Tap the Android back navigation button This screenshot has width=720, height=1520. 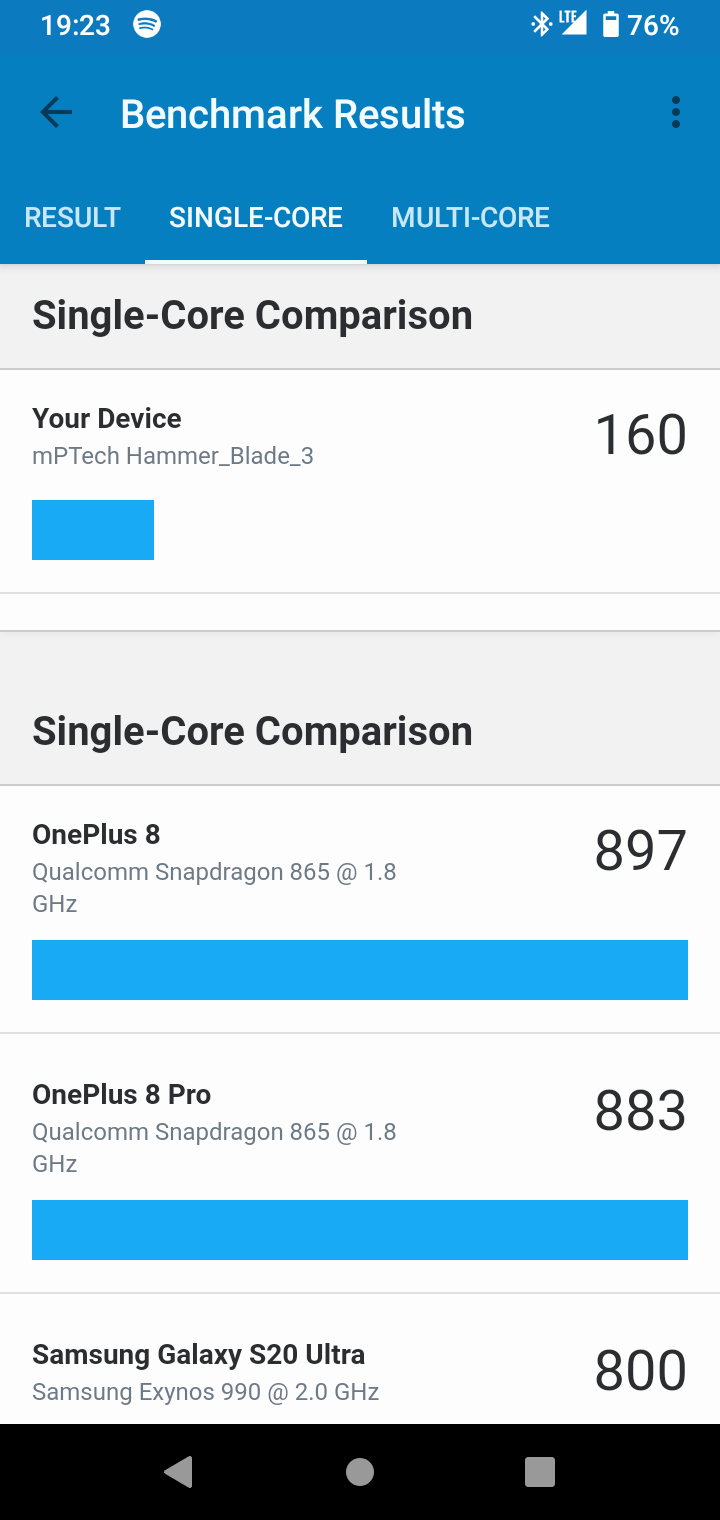tap(178, 1471)
